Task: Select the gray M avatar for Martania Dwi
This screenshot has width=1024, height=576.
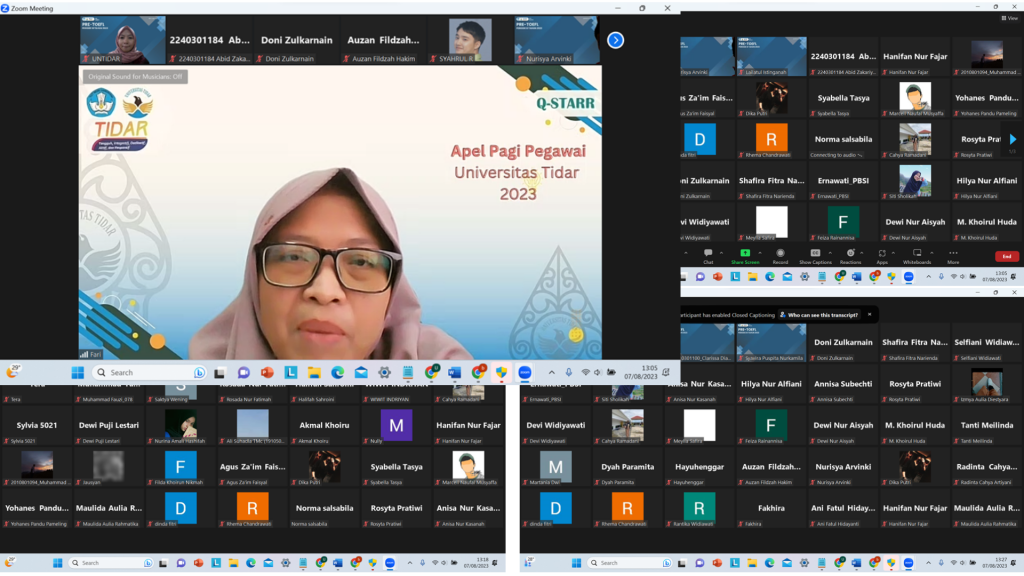Action: 556,467
